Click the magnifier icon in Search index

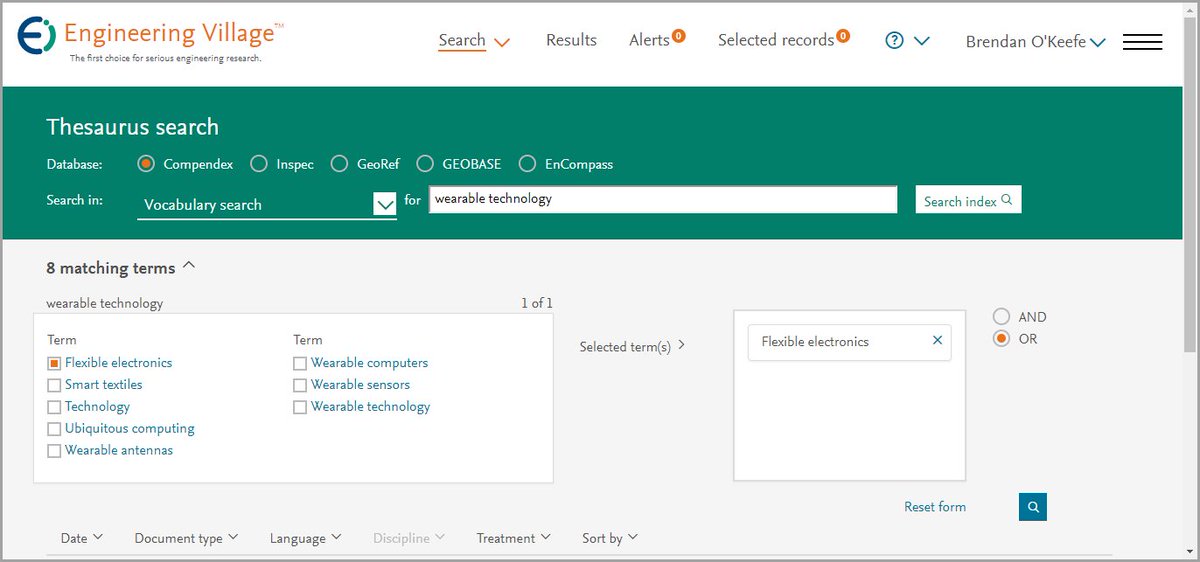(1006, 200)
